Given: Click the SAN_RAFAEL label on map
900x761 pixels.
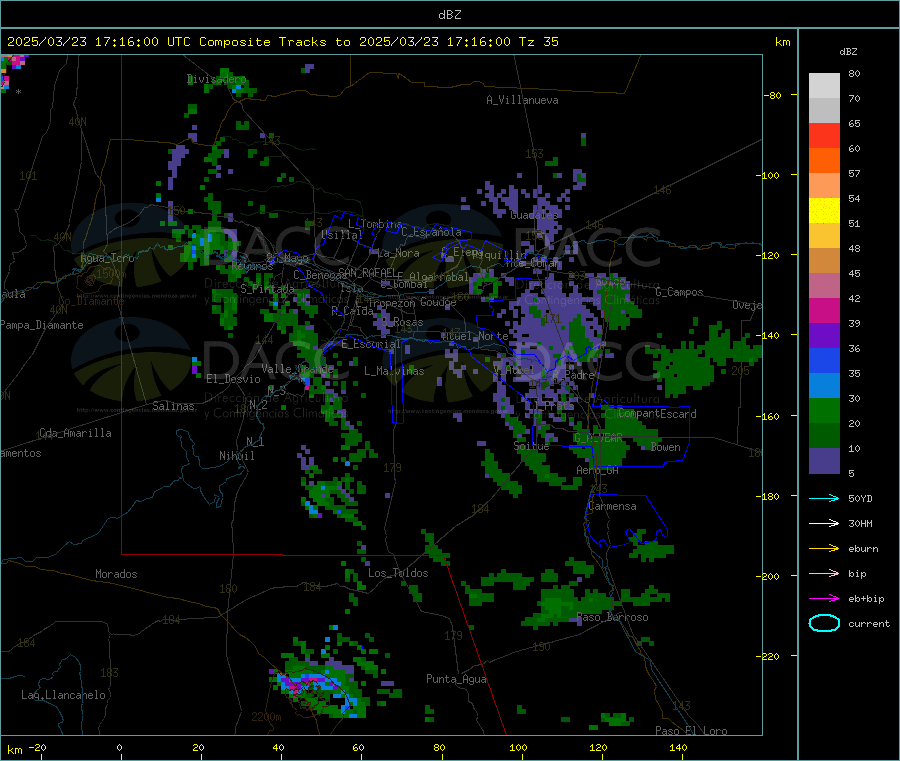Looking at the screenshot, I should coord(367,272).
